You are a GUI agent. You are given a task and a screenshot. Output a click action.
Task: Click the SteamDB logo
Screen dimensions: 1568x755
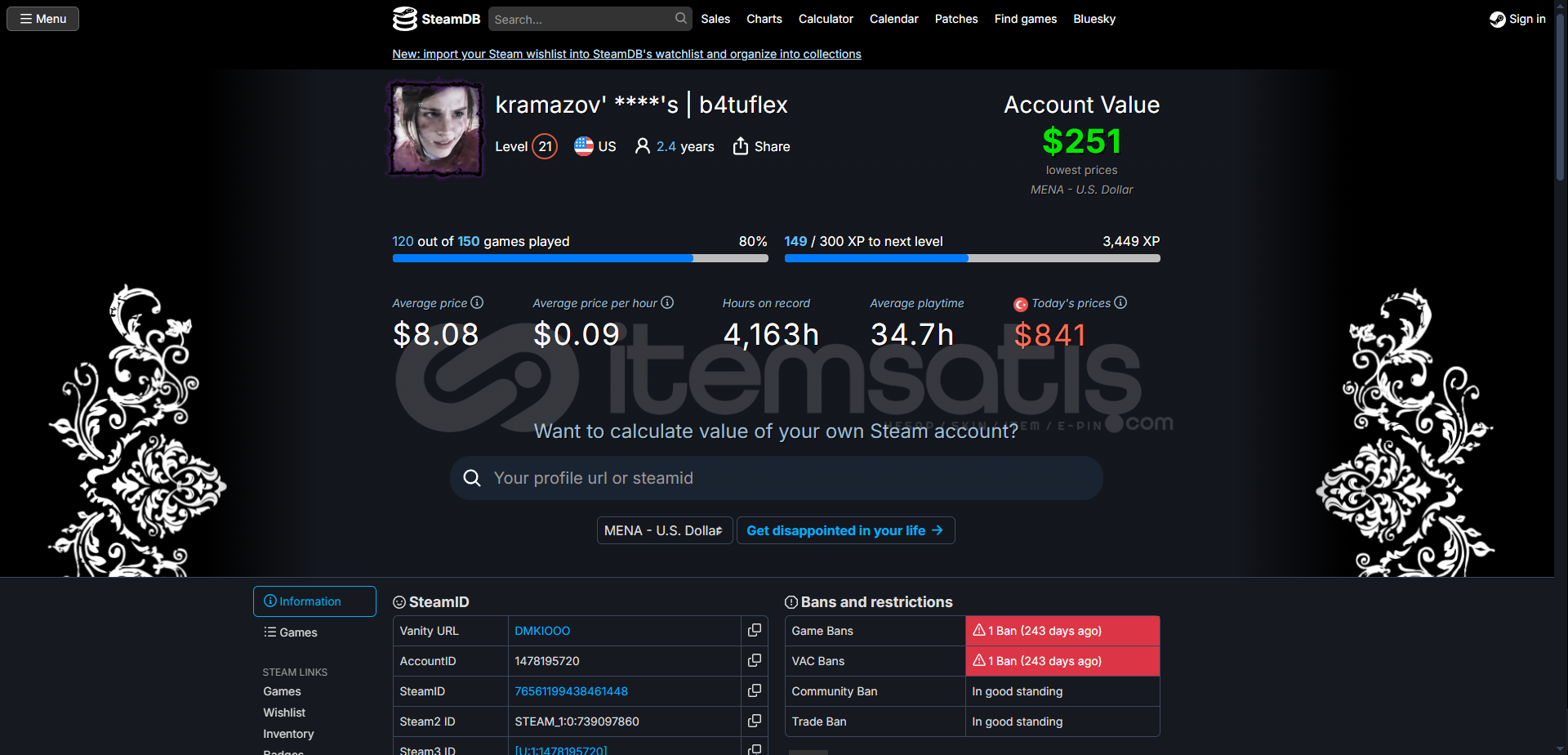tap(436, 19)
